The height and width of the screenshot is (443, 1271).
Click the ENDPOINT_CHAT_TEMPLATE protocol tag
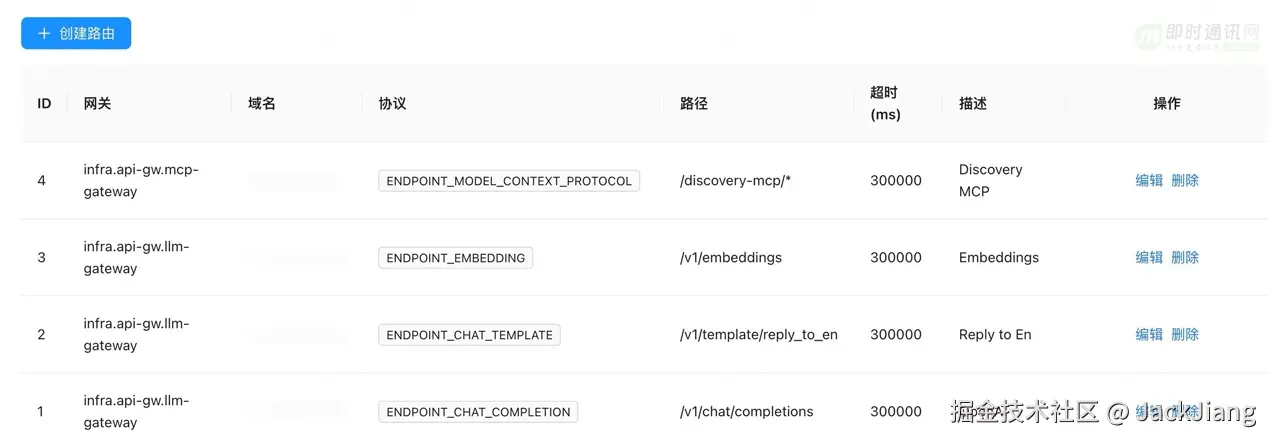click(469, 335)
